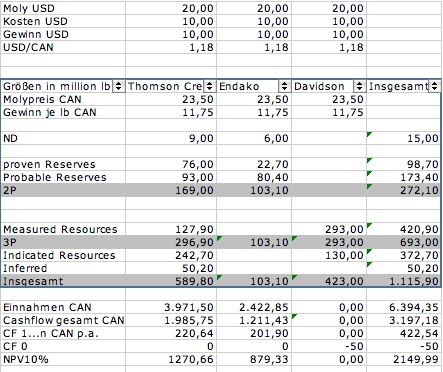Select the 'NPV10%' row label
Screen dimensions: 443x372
[x=63, y=359]
